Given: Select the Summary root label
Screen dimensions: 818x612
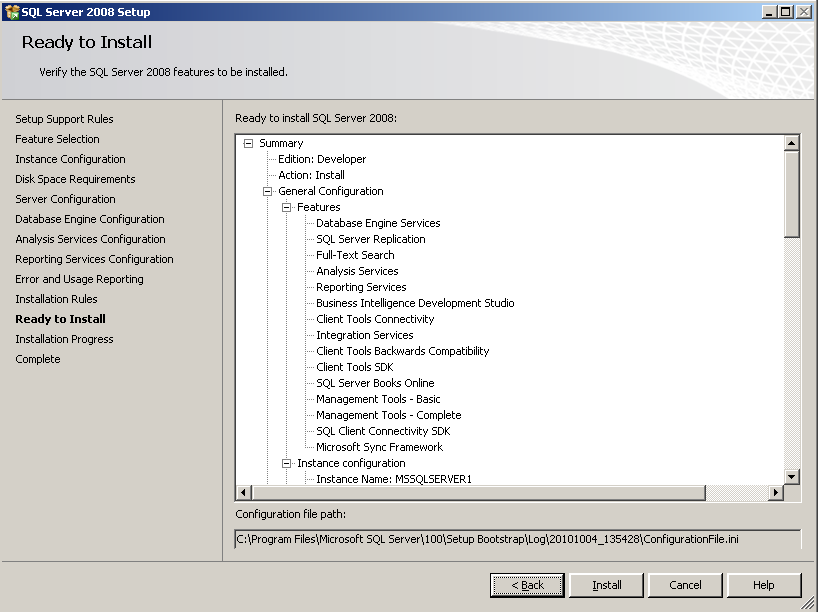Looking at the screenshot, I should [281, 143].
